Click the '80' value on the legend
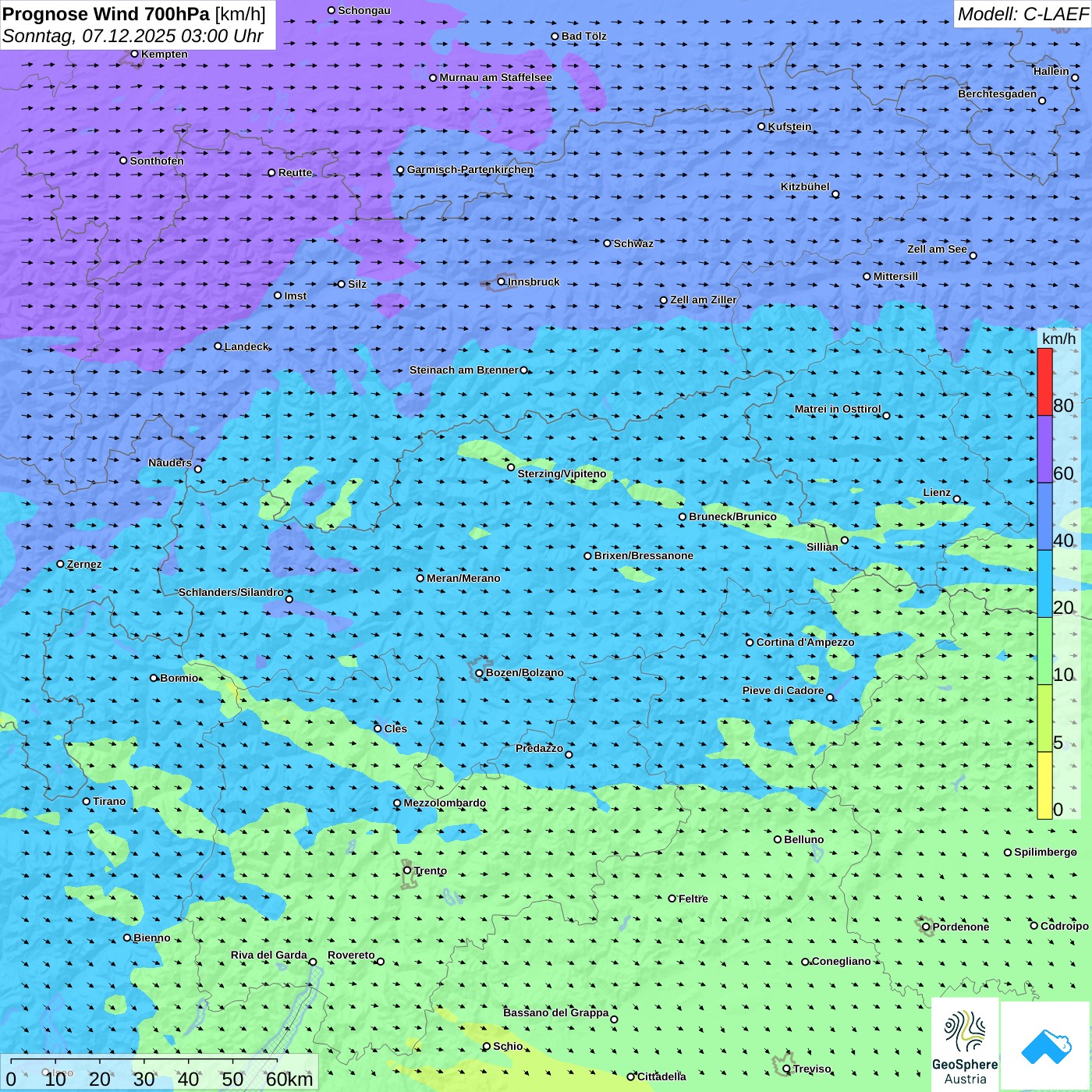 1063,406
